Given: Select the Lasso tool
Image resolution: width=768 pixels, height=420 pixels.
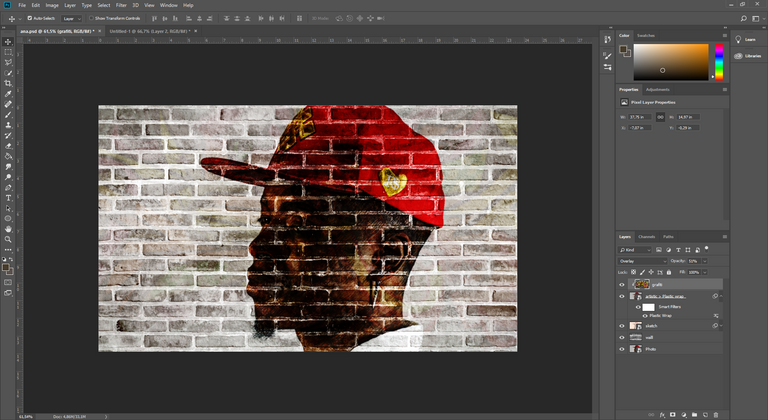Looking at the screenshot, I should click(8, 63).
